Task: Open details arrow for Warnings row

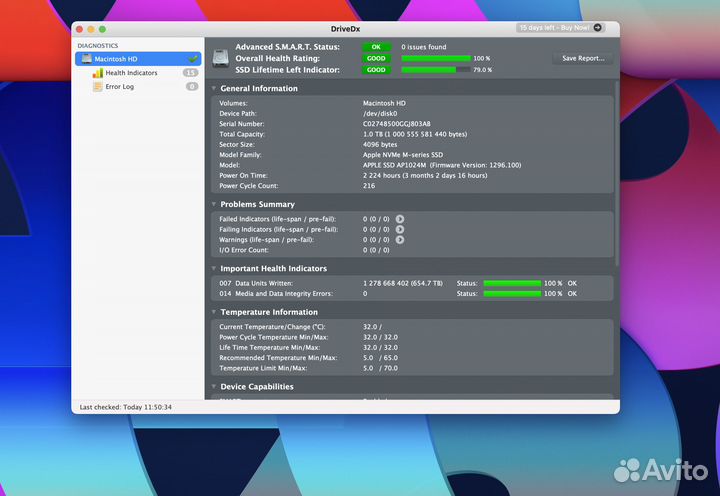Action: [x=400, y=240]
